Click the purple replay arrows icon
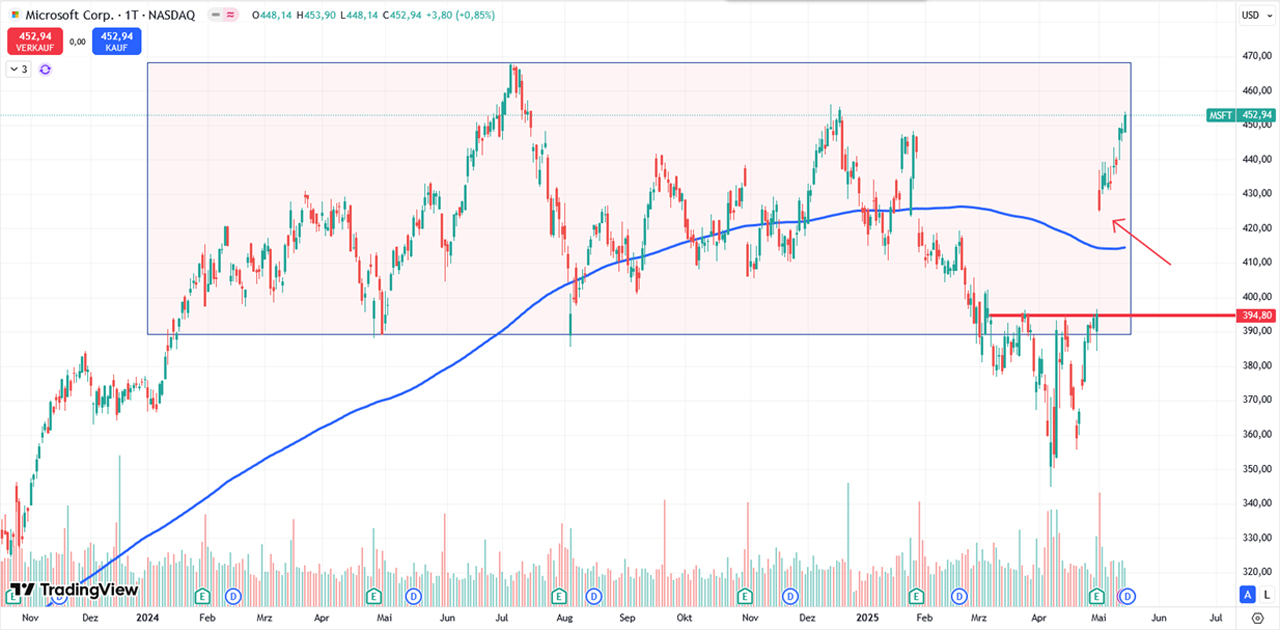The image size is (1280, 630). tap(45, 69)
